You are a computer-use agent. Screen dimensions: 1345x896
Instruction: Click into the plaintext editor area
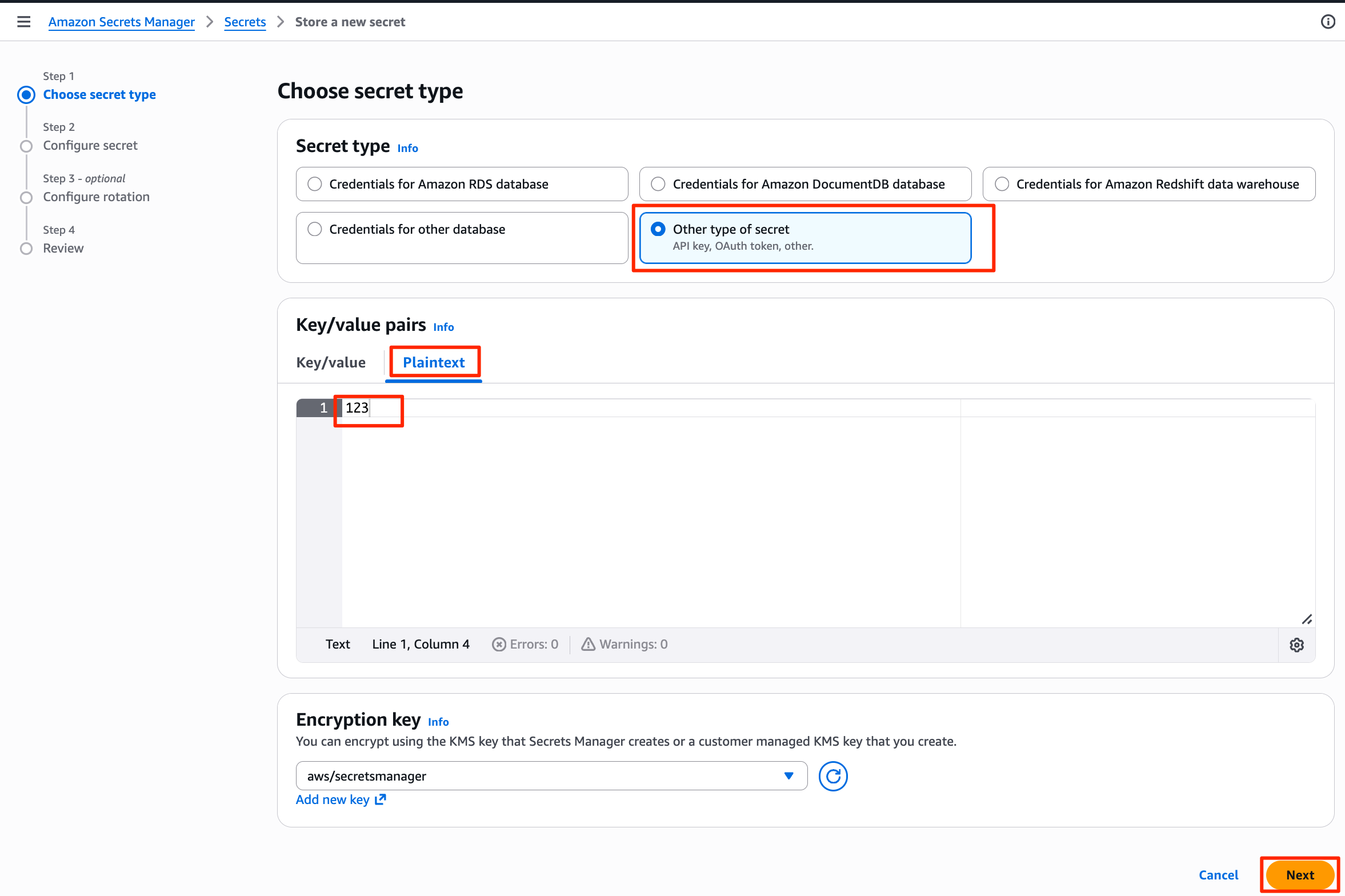[651, 514]
